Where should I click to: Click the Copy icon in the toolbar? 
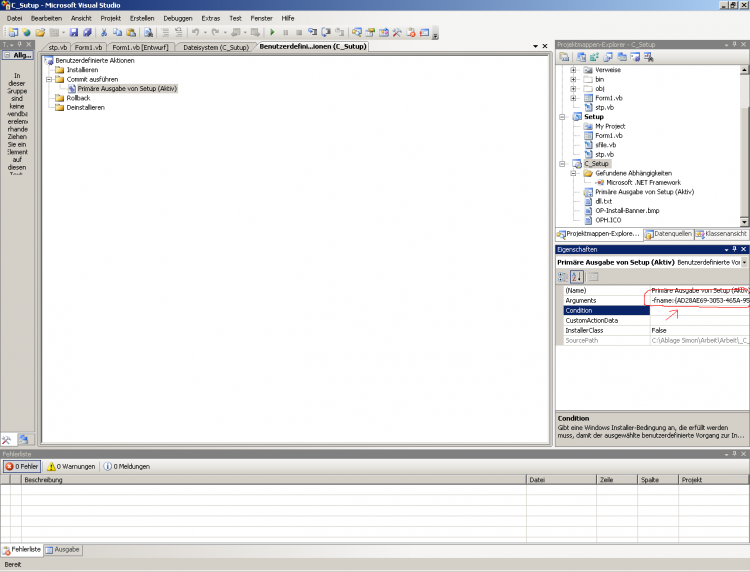pos(117,33)
